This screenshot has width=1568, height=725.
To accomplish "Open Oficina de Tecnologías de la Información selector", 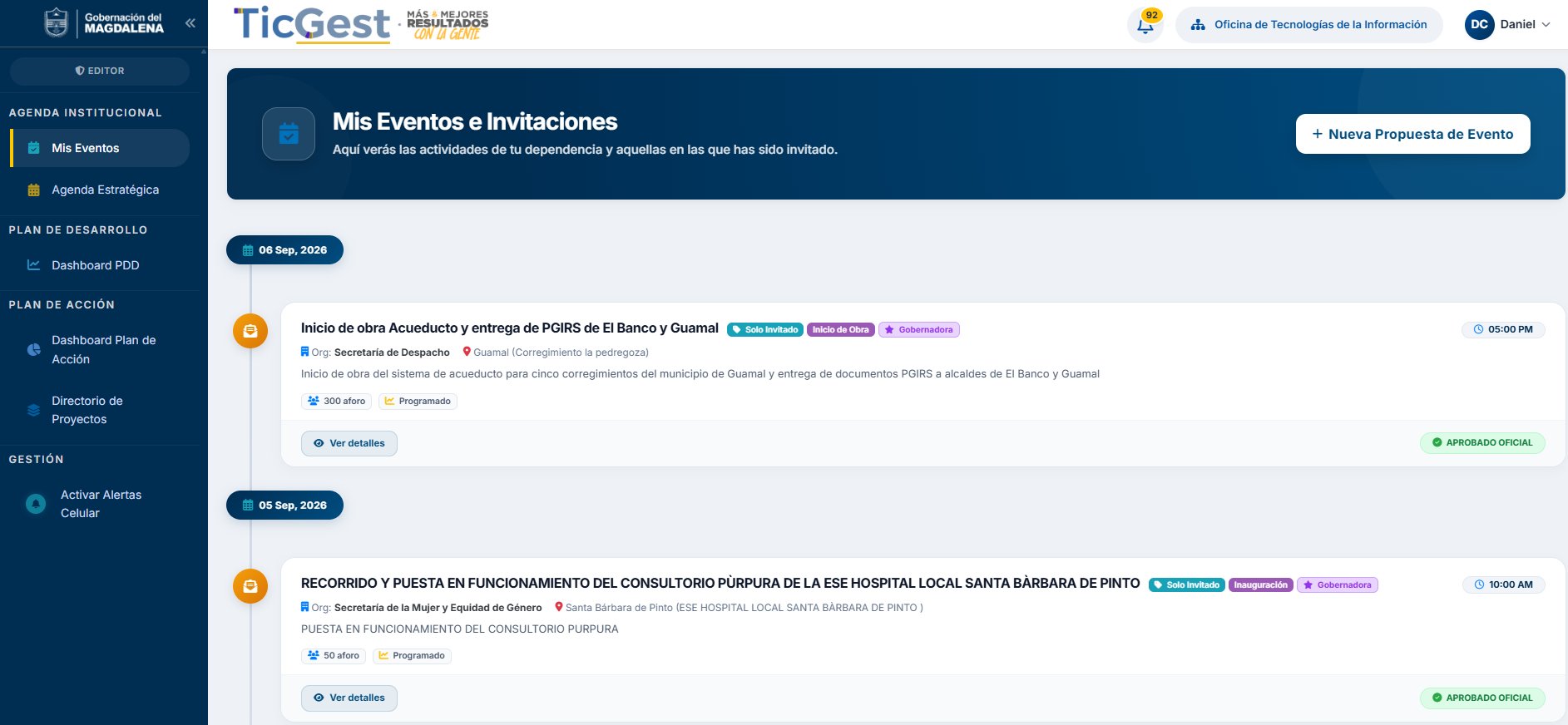I will pos(1309,25).
